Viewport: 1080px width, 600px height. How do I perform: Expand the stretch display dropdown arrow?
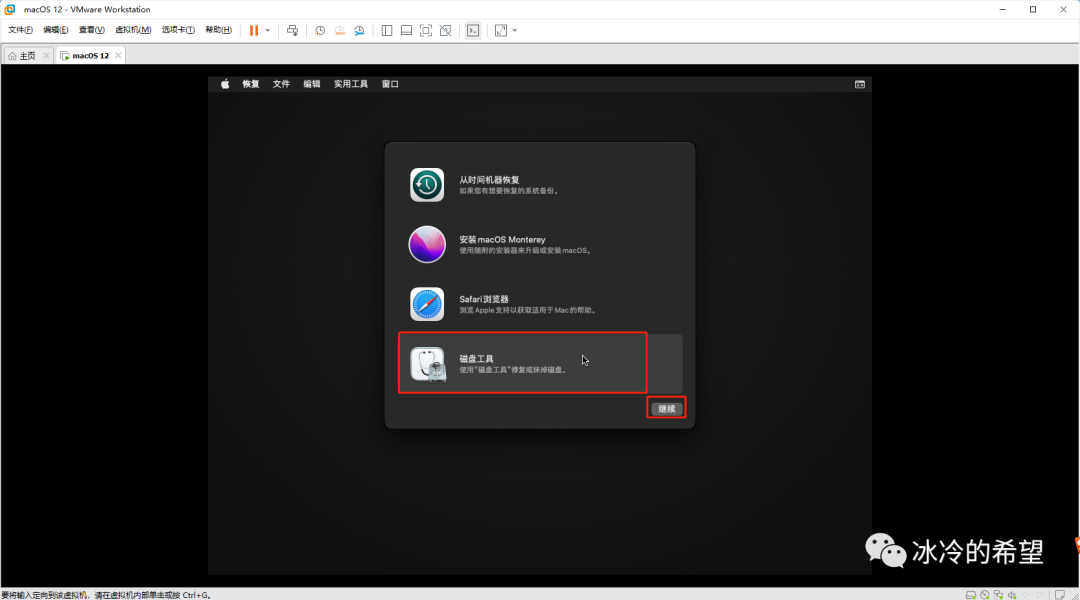(515, 30)
